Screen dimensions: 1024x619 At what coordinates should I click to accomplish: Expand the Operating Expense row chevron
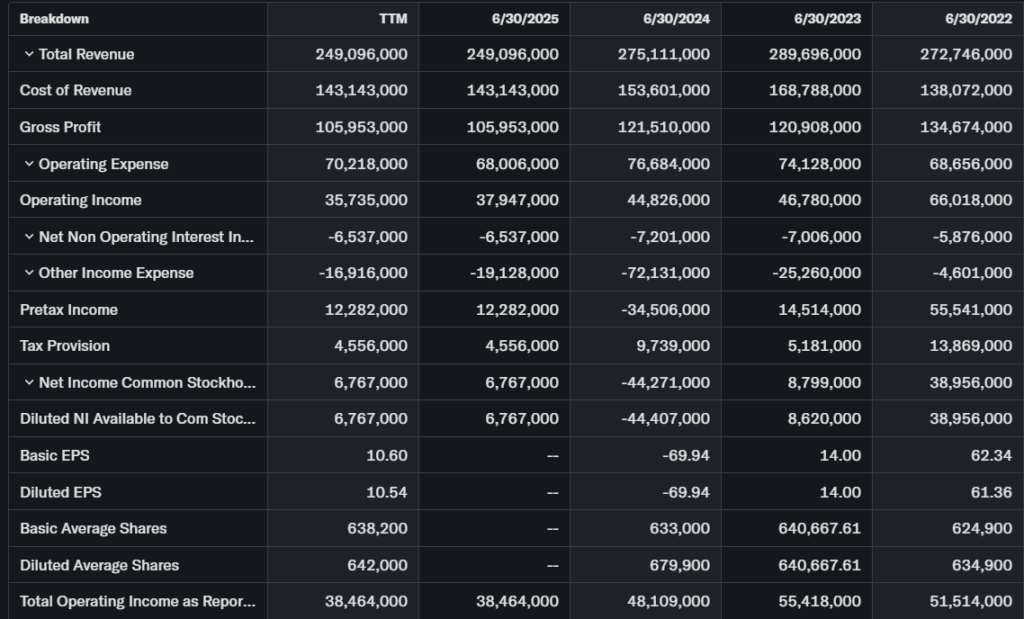click(29, 164)
